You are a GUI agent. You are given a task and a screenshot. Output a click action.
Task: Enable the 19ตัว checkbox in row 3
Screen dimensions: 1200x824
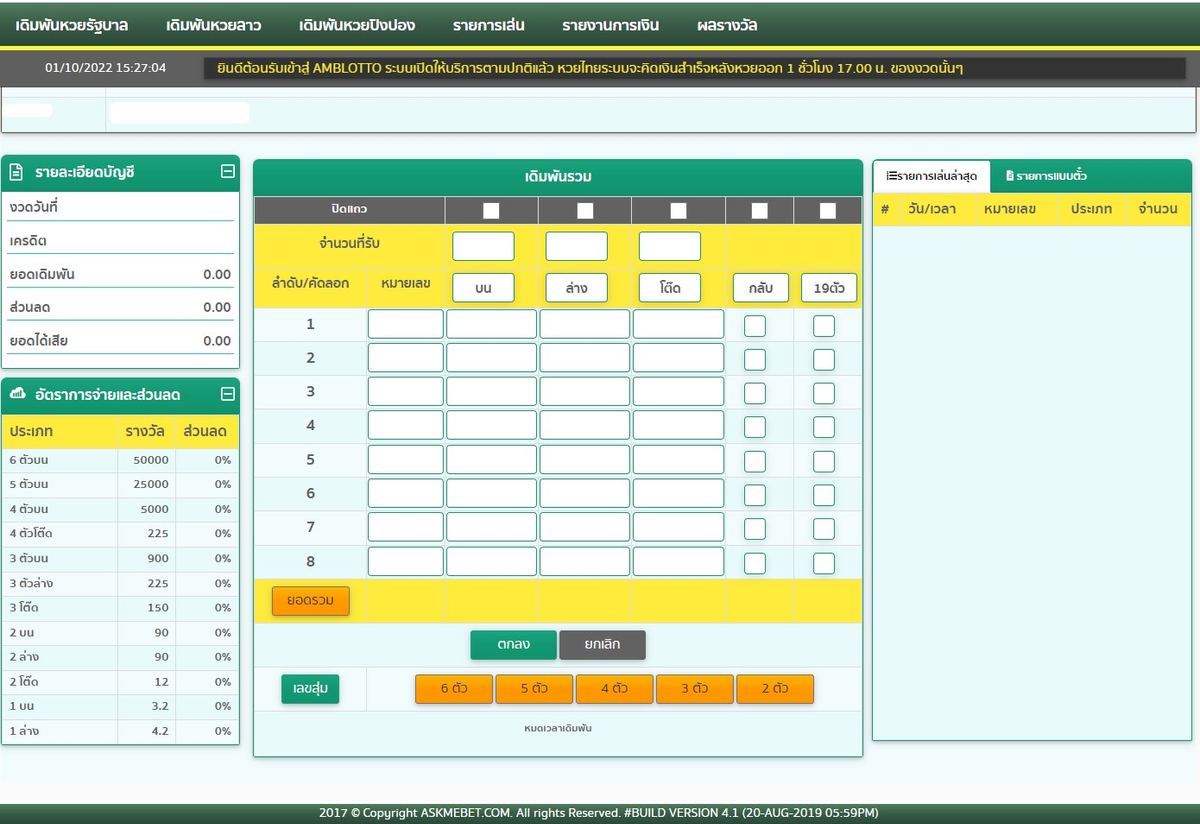(x=824, y=393)
